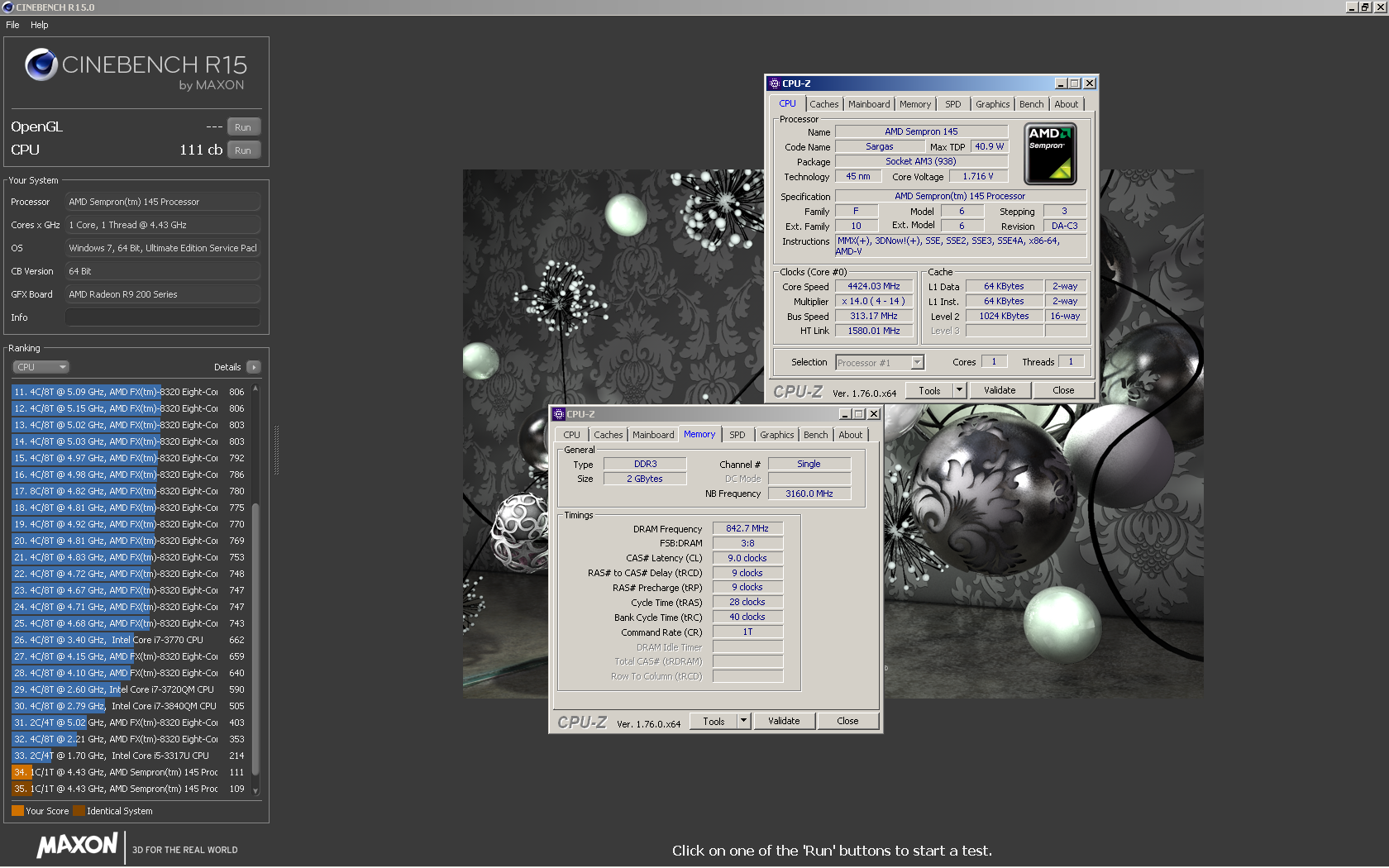The image size is (1389, 868).
Task: Run the CPU benchmark
Action: [x=243, y=150]
